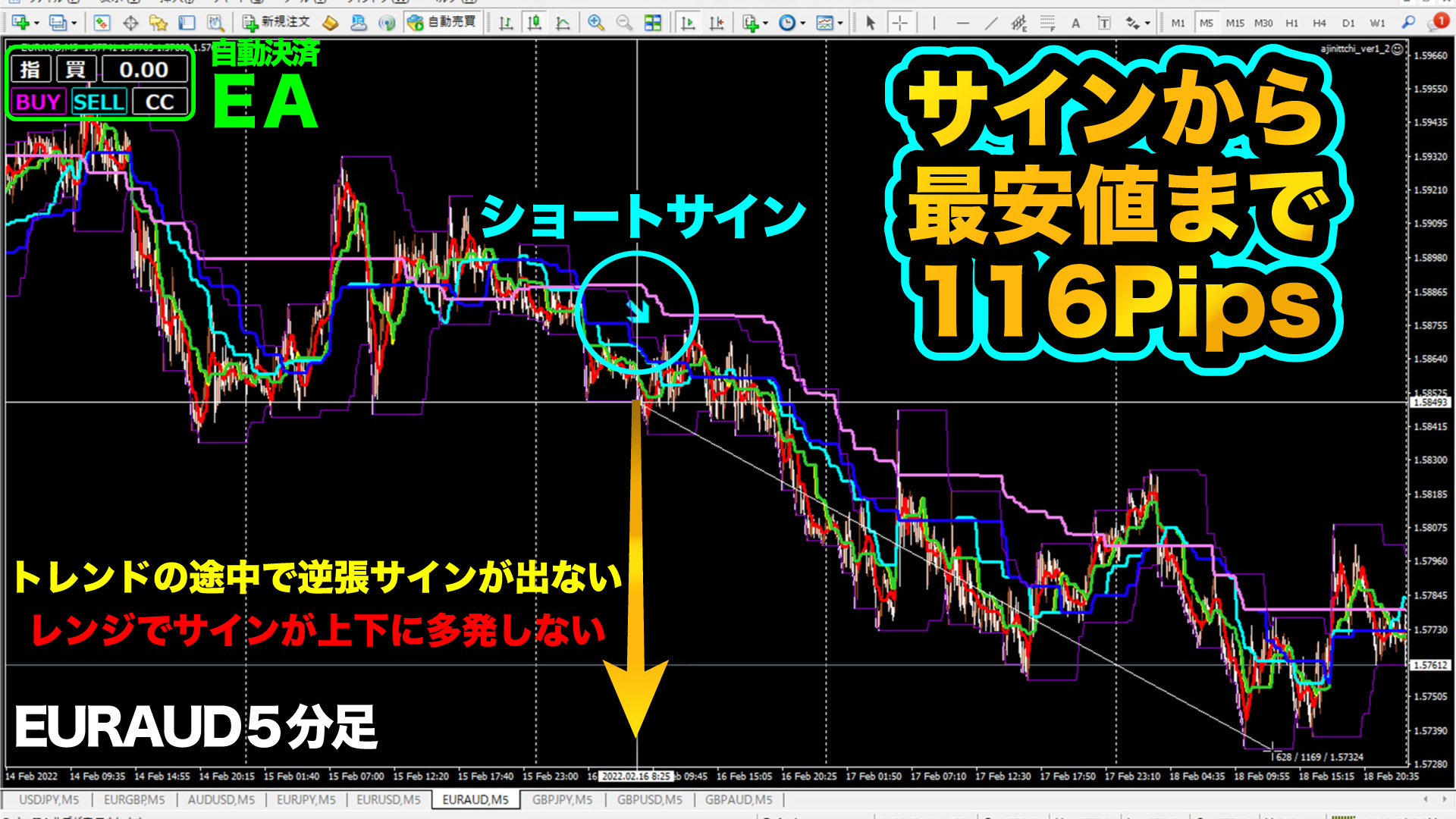Switch chart to candlestick mode

click(x=535, y=23)
